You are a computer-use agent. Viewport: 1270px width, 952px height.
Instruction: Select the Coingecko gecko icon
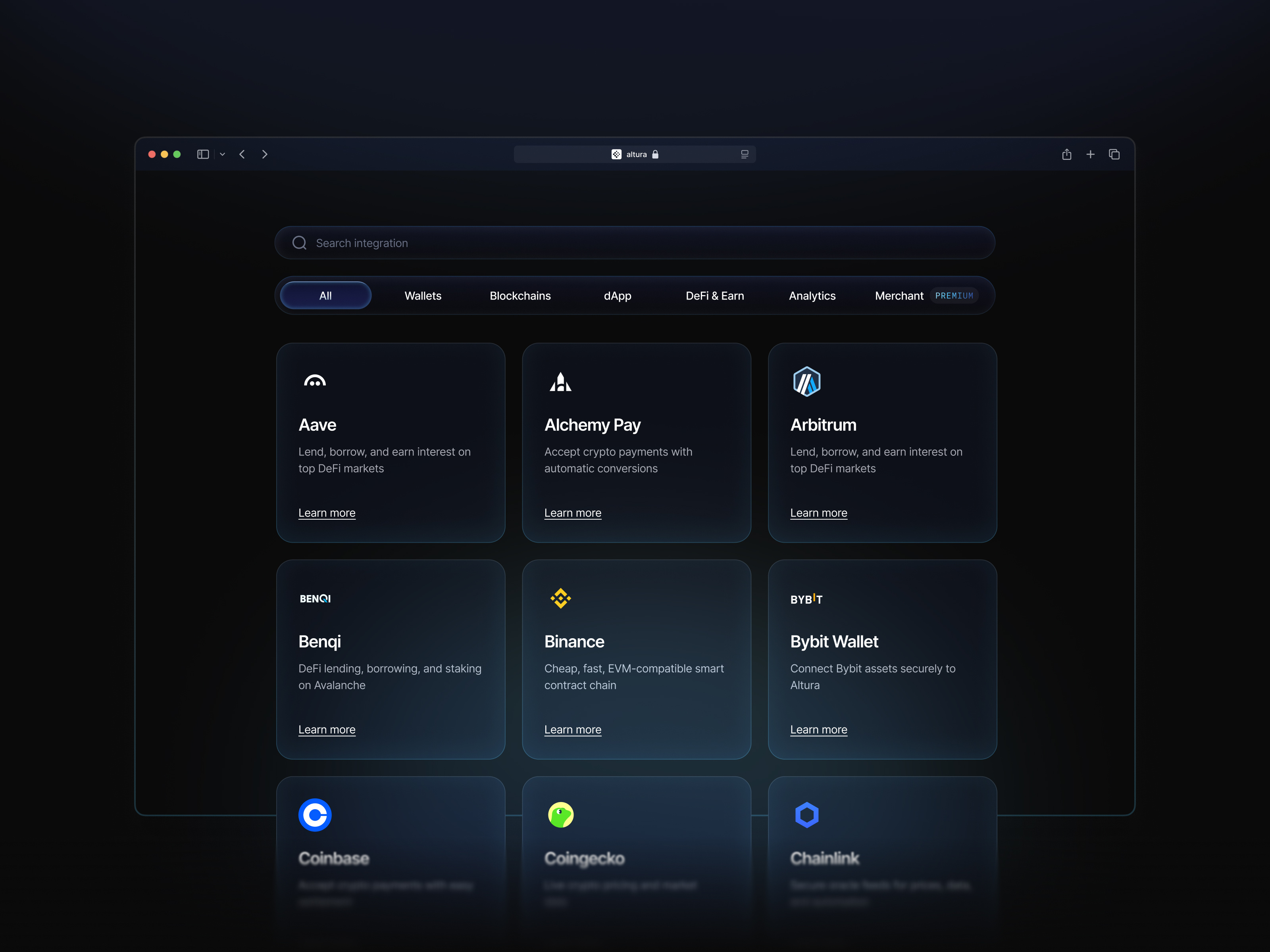(x=561, y=815)
